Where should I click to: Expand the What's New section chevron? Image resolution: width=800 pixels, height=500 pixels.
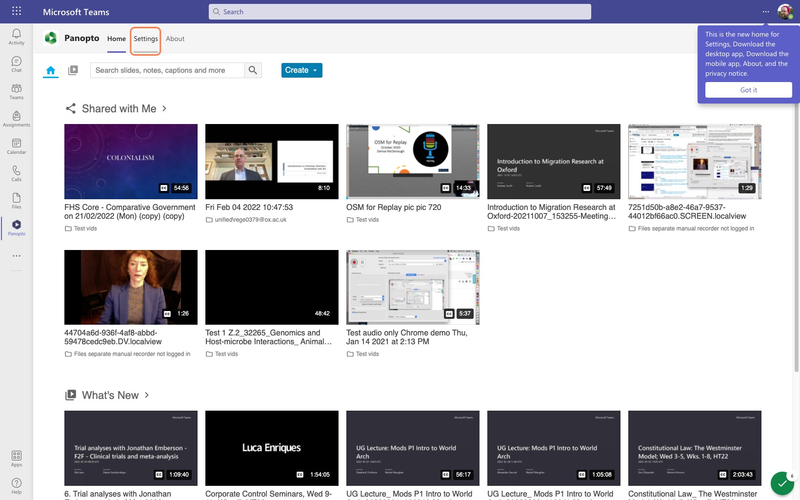(x=147, y=395)
